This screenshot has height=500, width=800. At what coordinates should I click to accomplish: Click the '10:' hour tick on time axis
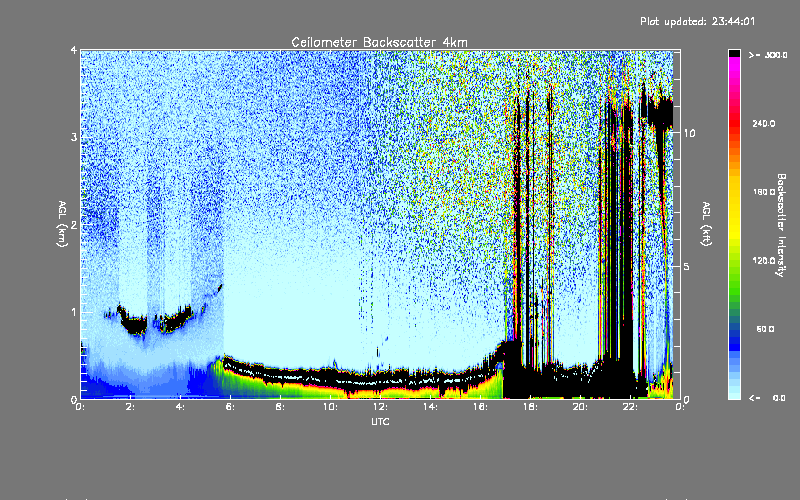330,407
